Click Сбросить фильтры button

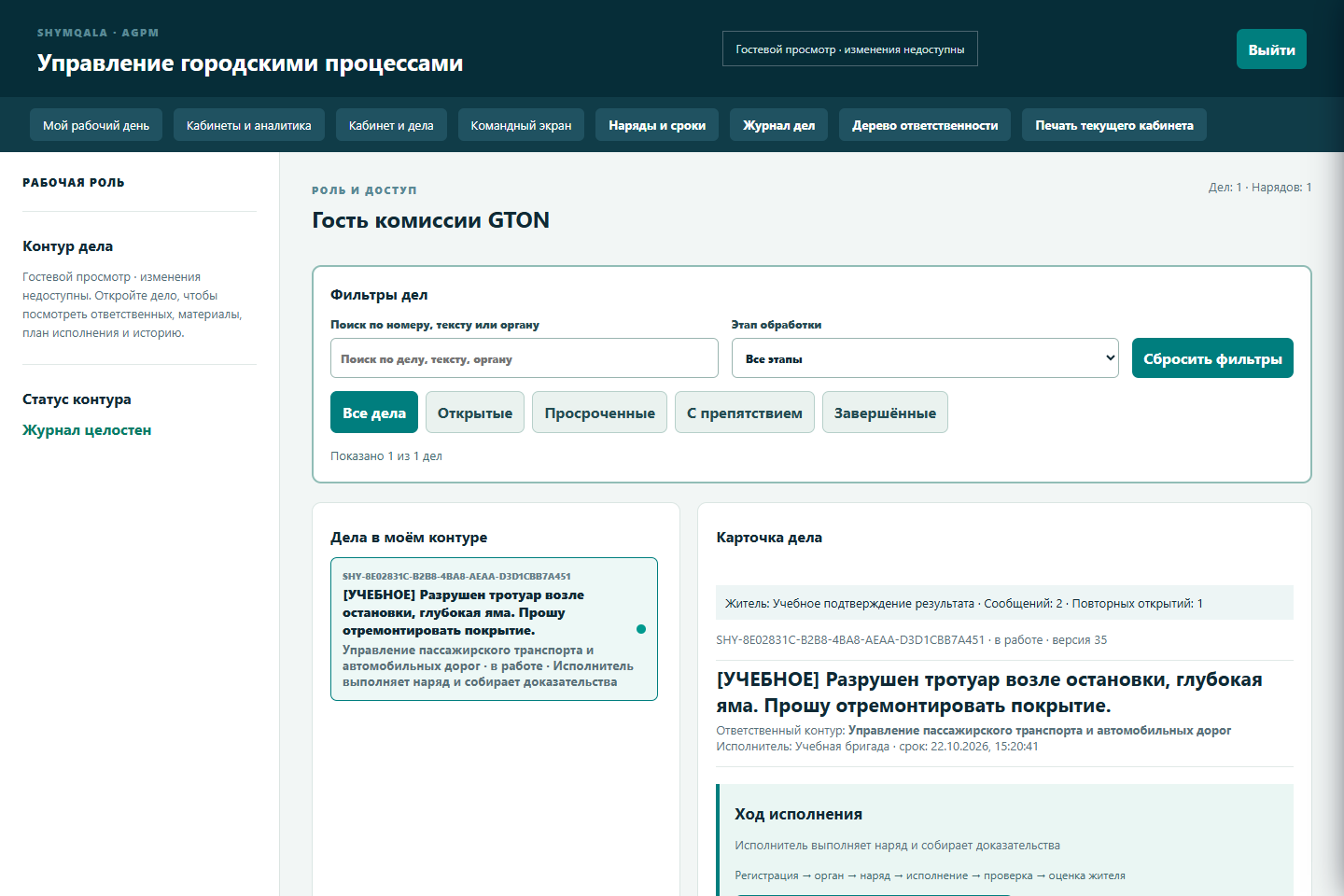pos(1212,358)
